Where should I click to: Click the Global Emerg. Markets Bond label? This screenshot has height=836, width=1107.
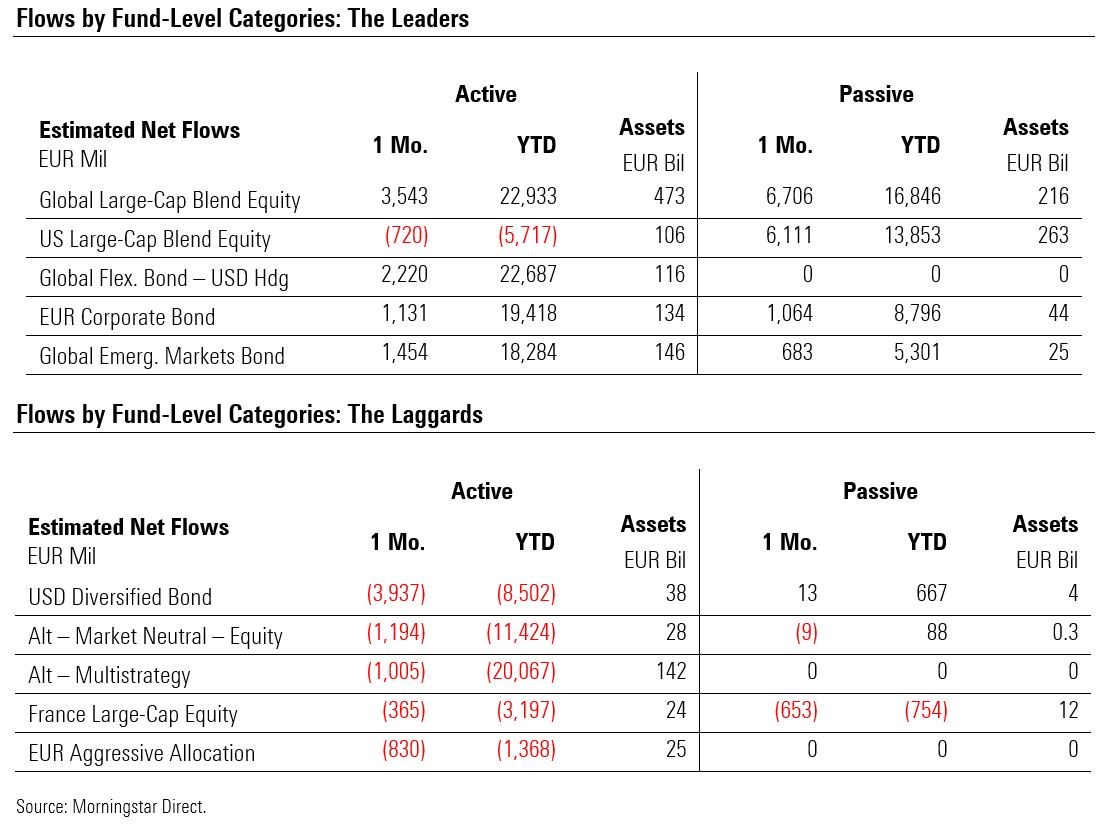(162, 356)
